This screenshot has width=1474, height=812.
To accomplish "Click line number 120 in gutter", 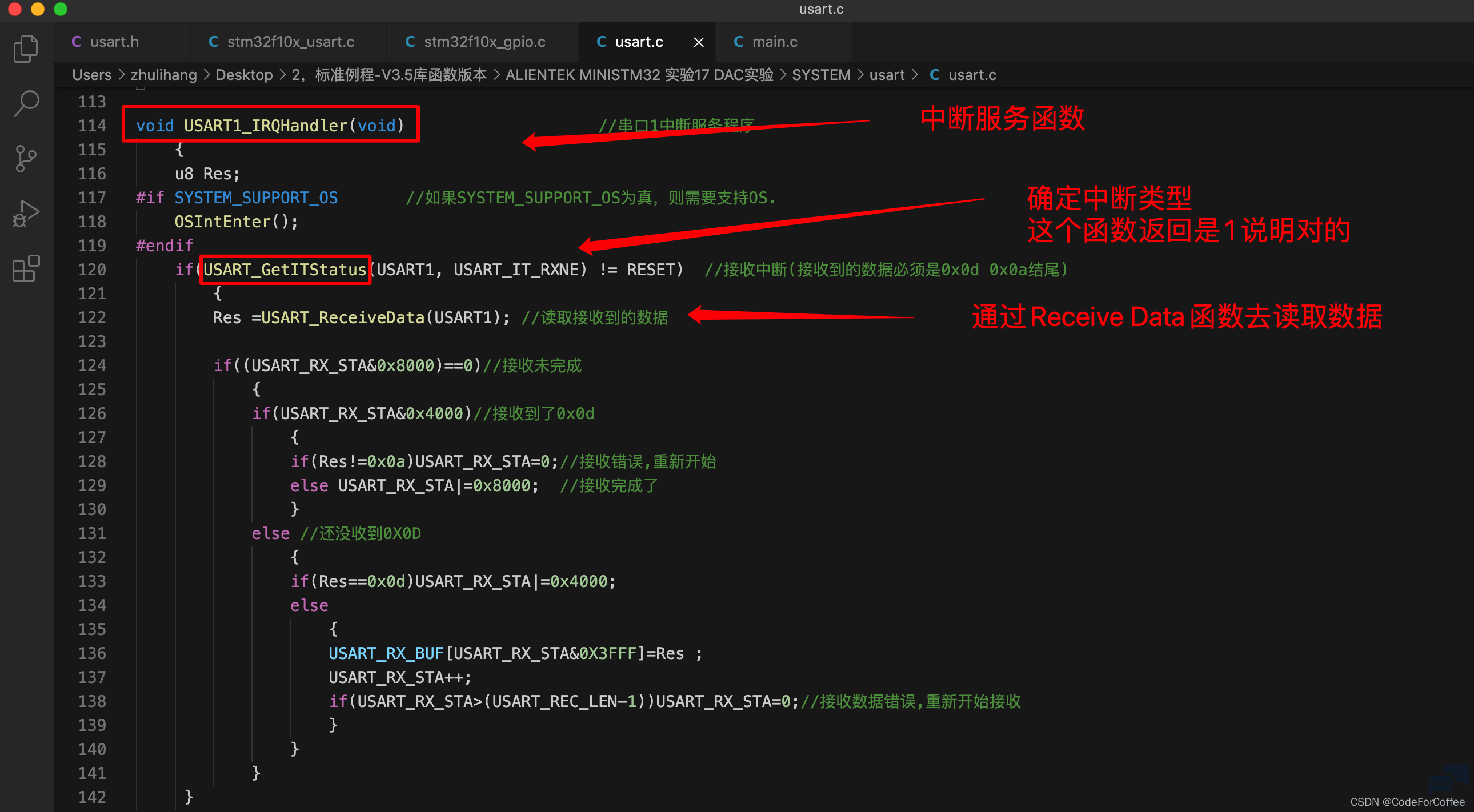I will point(92,270).
